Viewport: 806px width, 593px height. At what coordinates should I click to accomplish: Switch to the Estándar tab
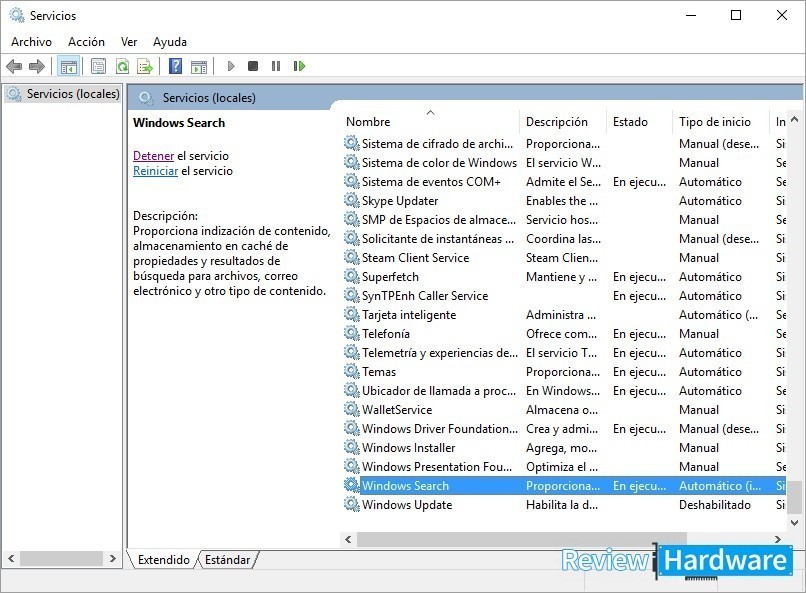coord(227,560)
